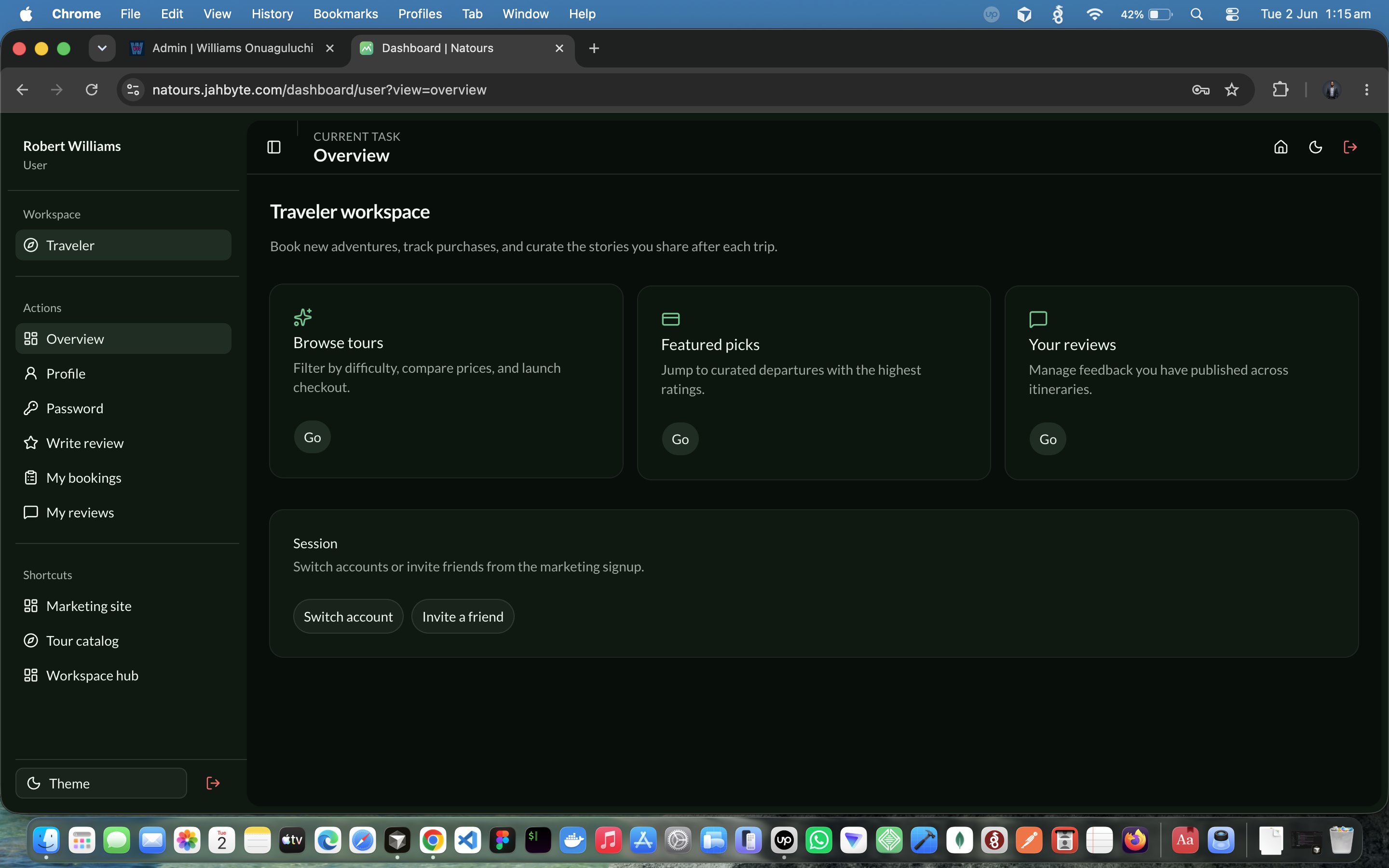The width and height of the screenshot is (1389, 868).
Task: Click the Invite a friend button
Action: [463, 617]
